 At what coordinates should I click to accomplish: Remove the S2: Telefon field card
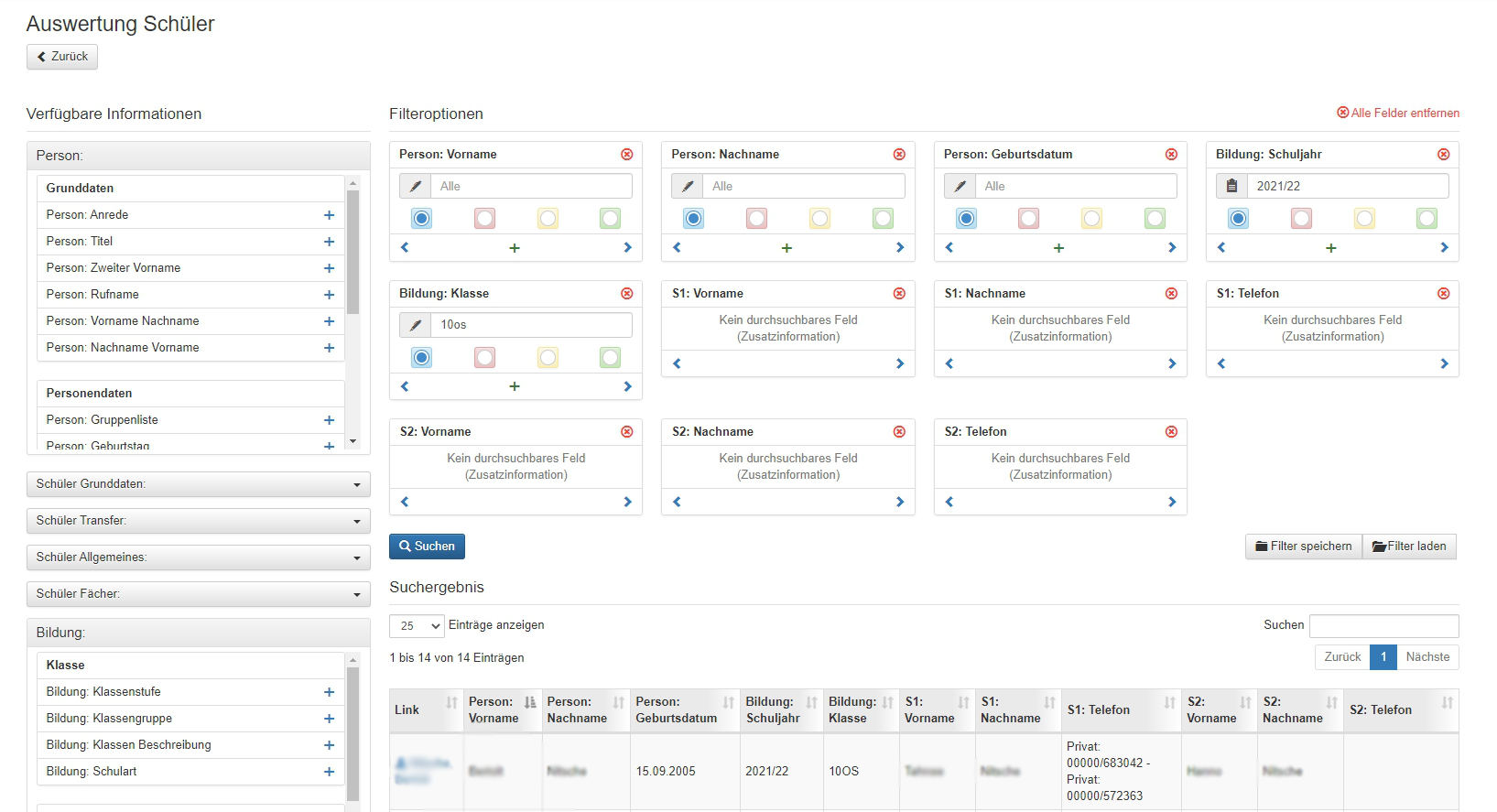click(x=1171, y=432)
